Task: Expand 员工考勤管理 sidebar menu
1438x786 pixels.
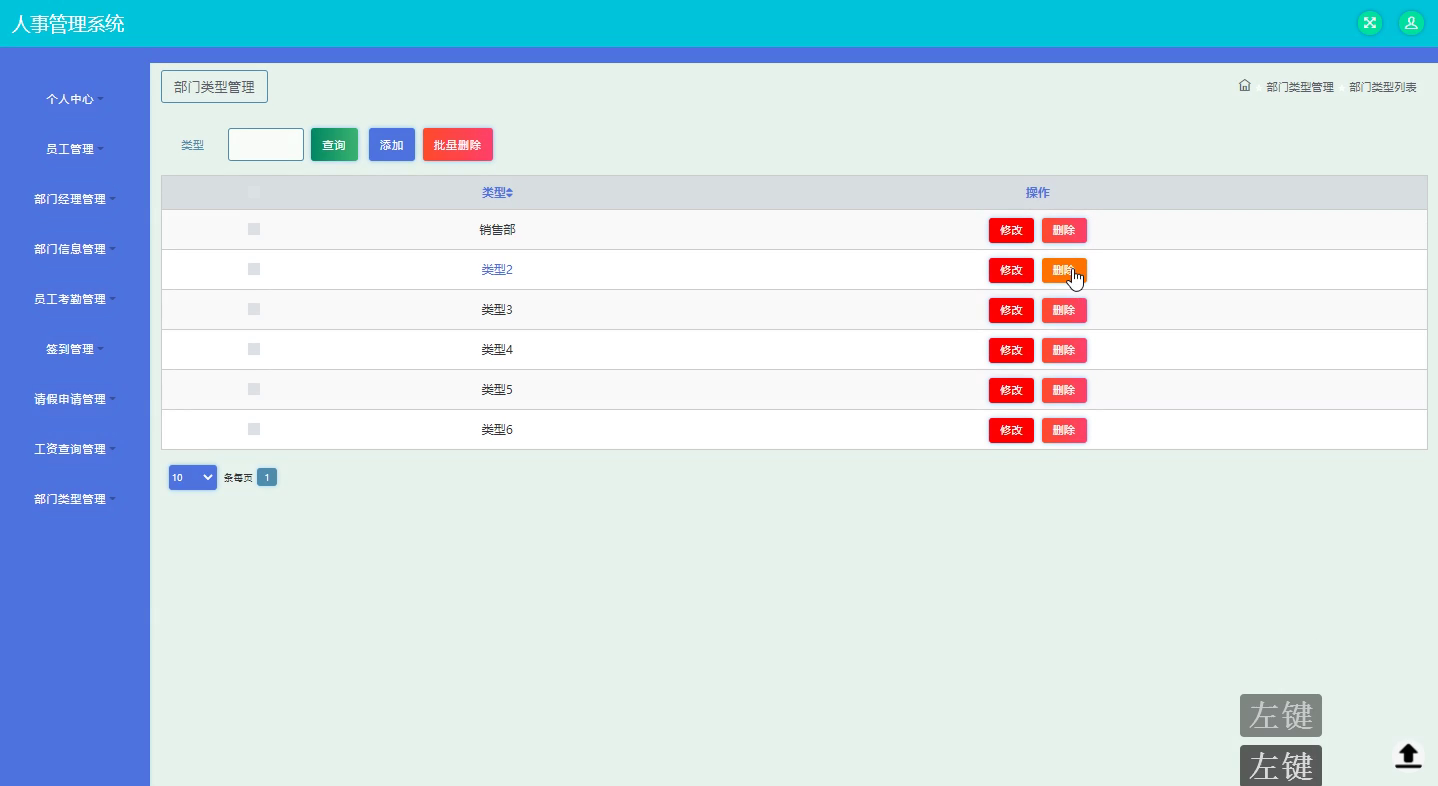Action: (x=75, y=299)
